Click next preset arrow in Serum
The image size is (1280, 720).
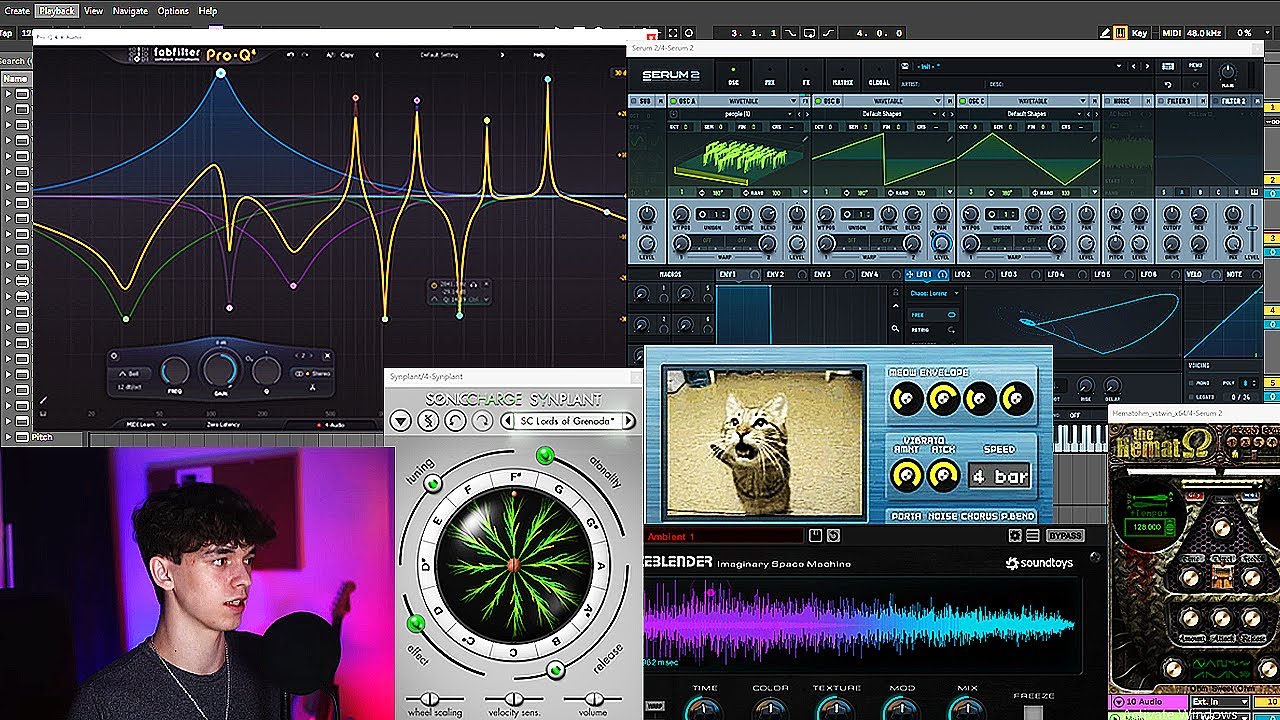click(1147, 66)
